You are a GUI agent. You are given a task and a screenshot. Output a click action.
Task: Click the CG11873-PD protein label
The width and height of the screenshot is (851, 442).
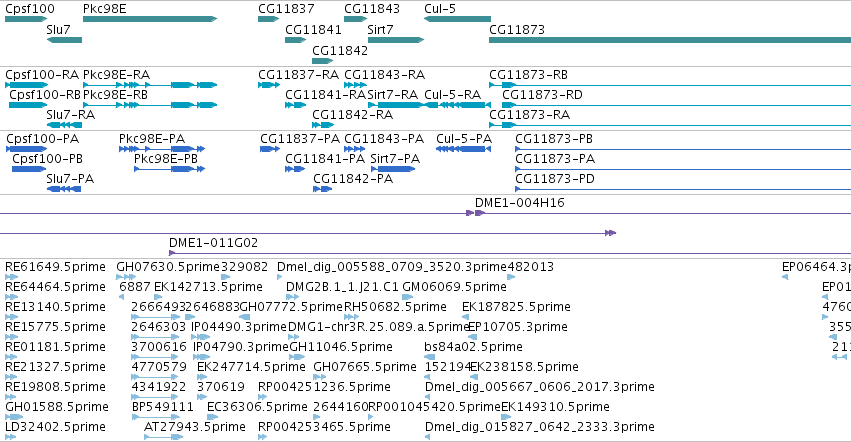(555, 179)
